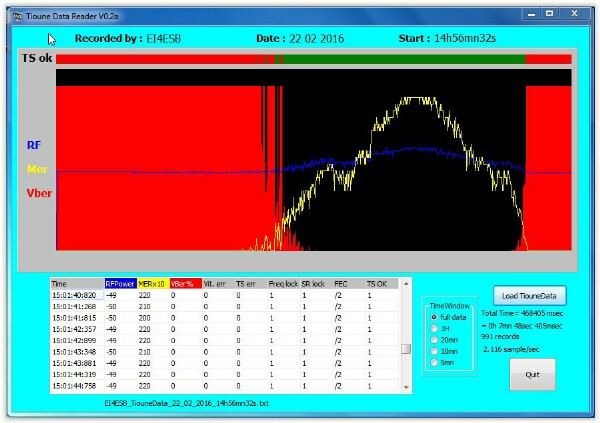
Task: Choose the 20mn time window
Action: pyautogui.click(x=433, y=339)
